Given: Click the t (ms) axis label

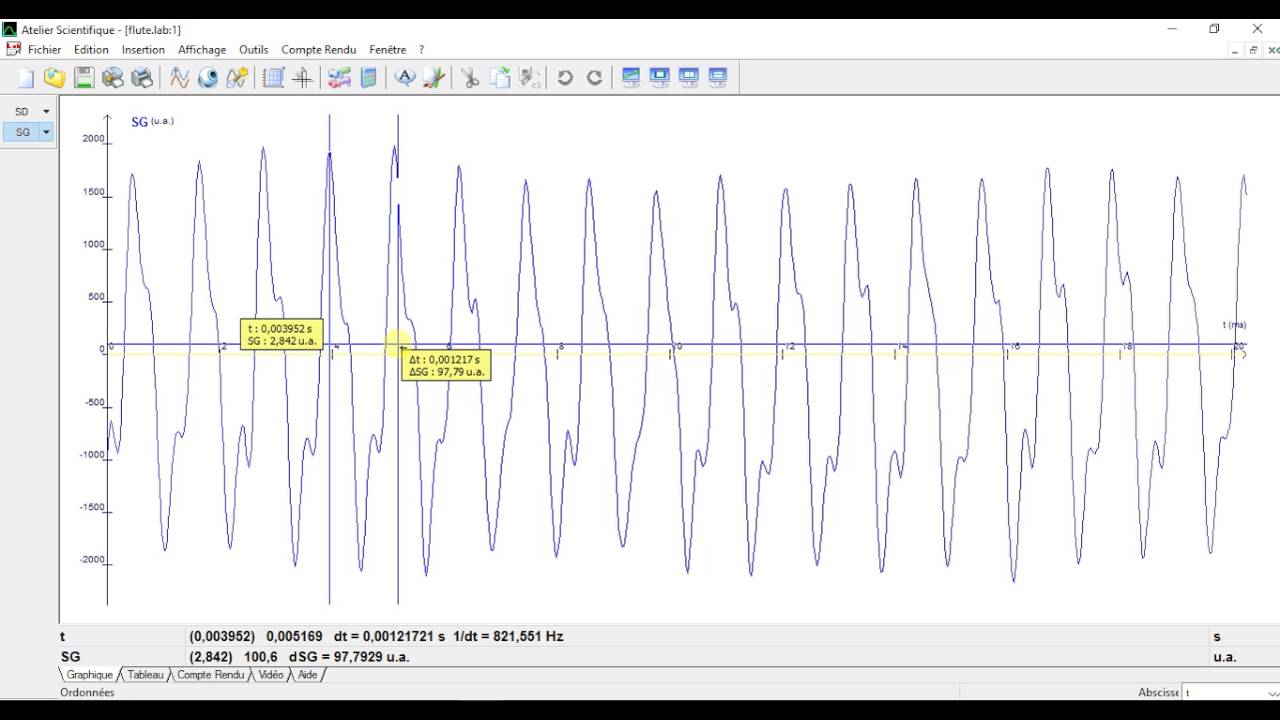Looking at the screenshot, I should click(1235, 325).
